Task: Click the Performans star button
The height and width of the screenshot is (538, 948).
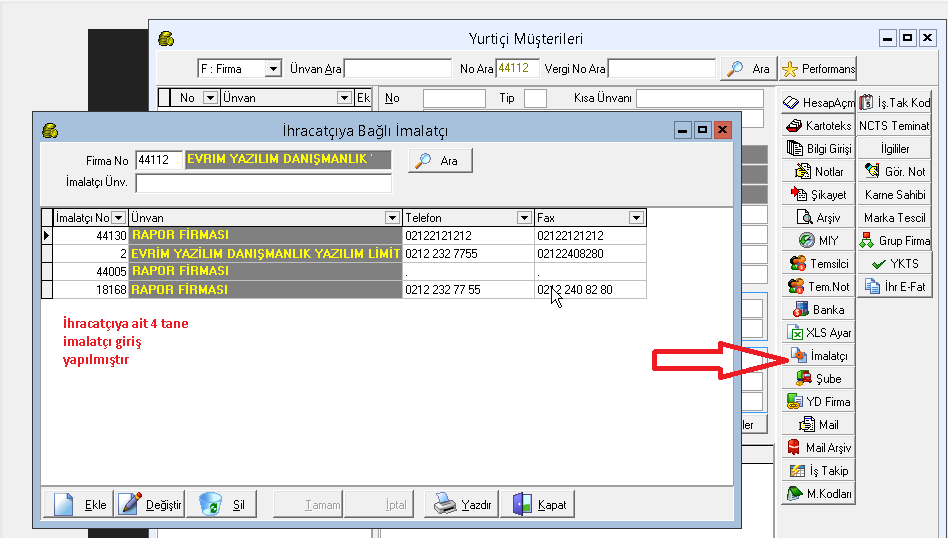Action: [818, 69]
